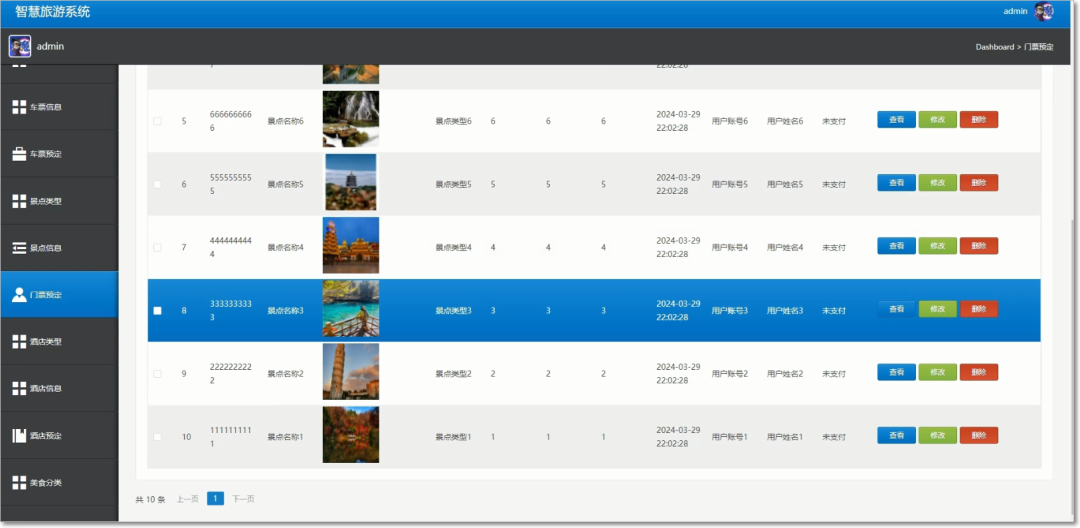Tick the checkbox for row 10

click(x=157, y=437)
